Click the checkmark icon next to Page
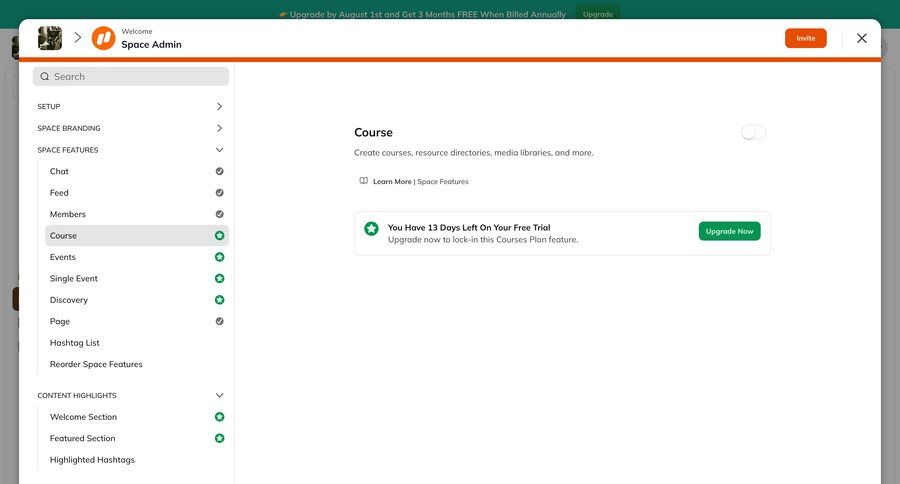Screen dimensions: 900x484 (219, 321)
